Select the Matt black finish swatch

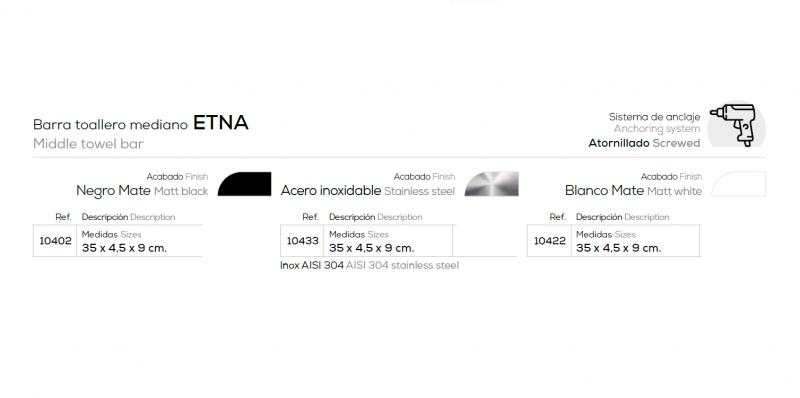tap(244, 184)
